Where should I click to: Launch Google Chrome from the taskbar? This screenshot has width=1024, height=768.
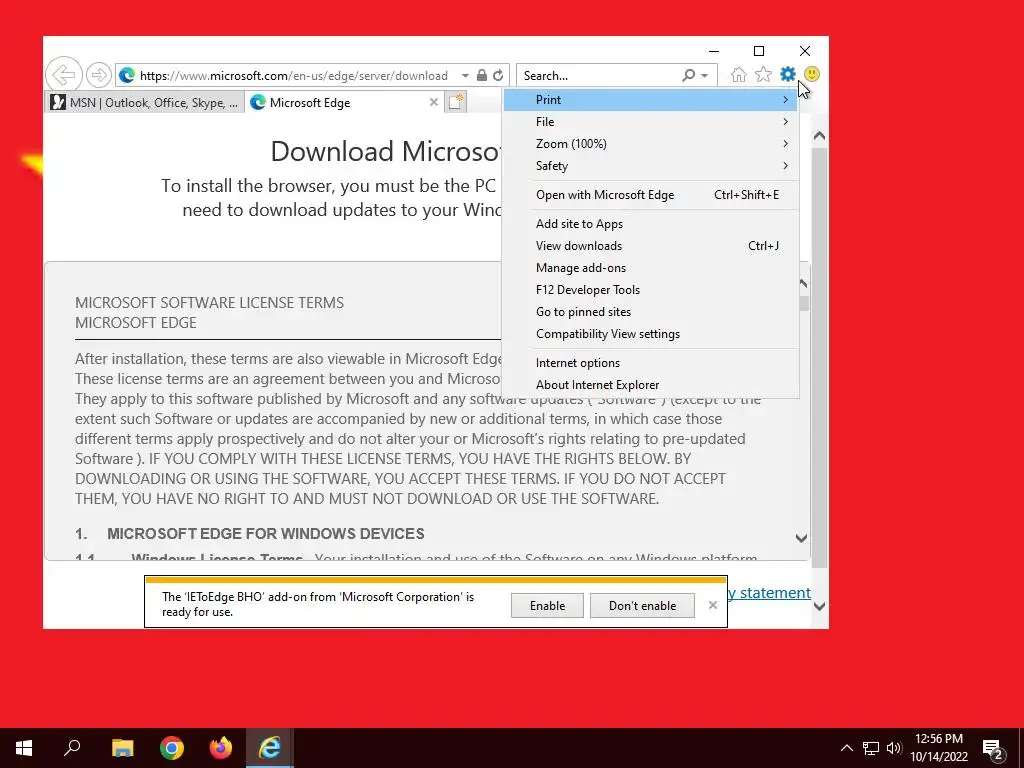(x=172, y=748)
